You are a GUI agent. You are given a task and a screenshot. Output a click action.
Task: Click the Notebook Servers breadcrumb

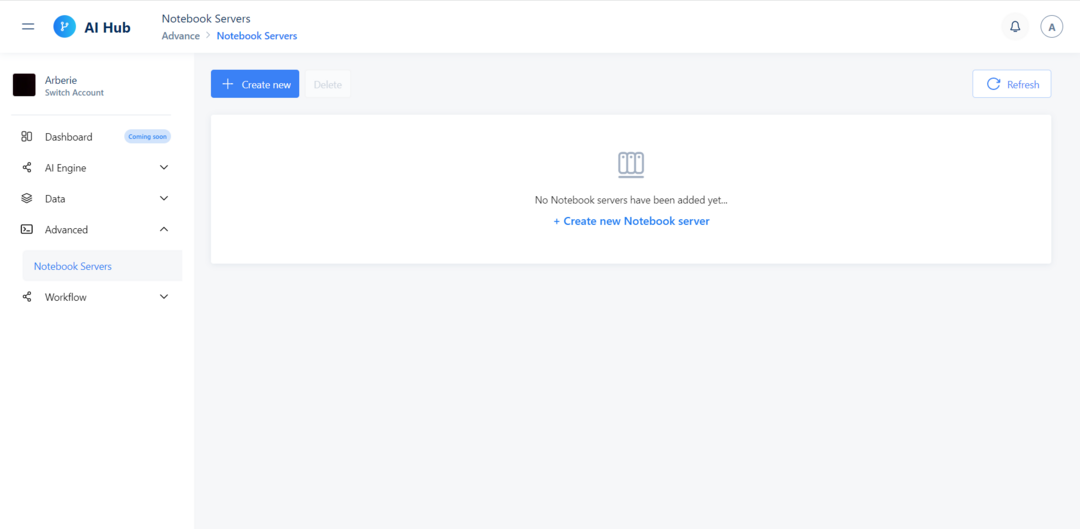257,36
